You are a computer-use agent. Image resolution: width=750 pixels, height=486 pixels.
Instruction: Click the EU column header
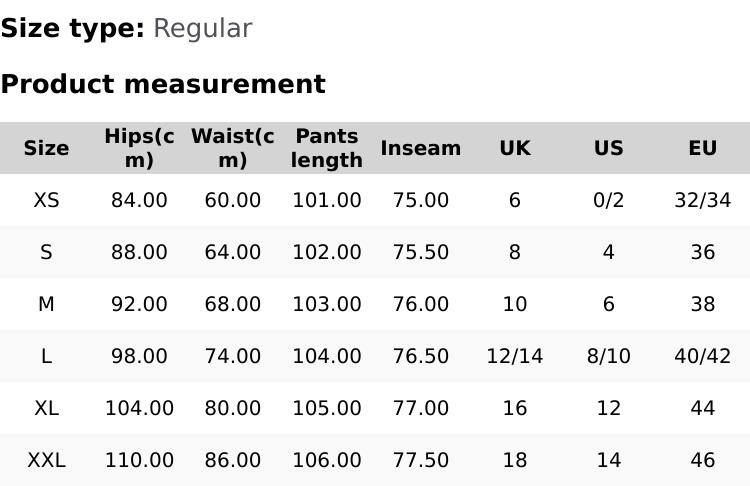pyautogui.click(x=702, y=148)
